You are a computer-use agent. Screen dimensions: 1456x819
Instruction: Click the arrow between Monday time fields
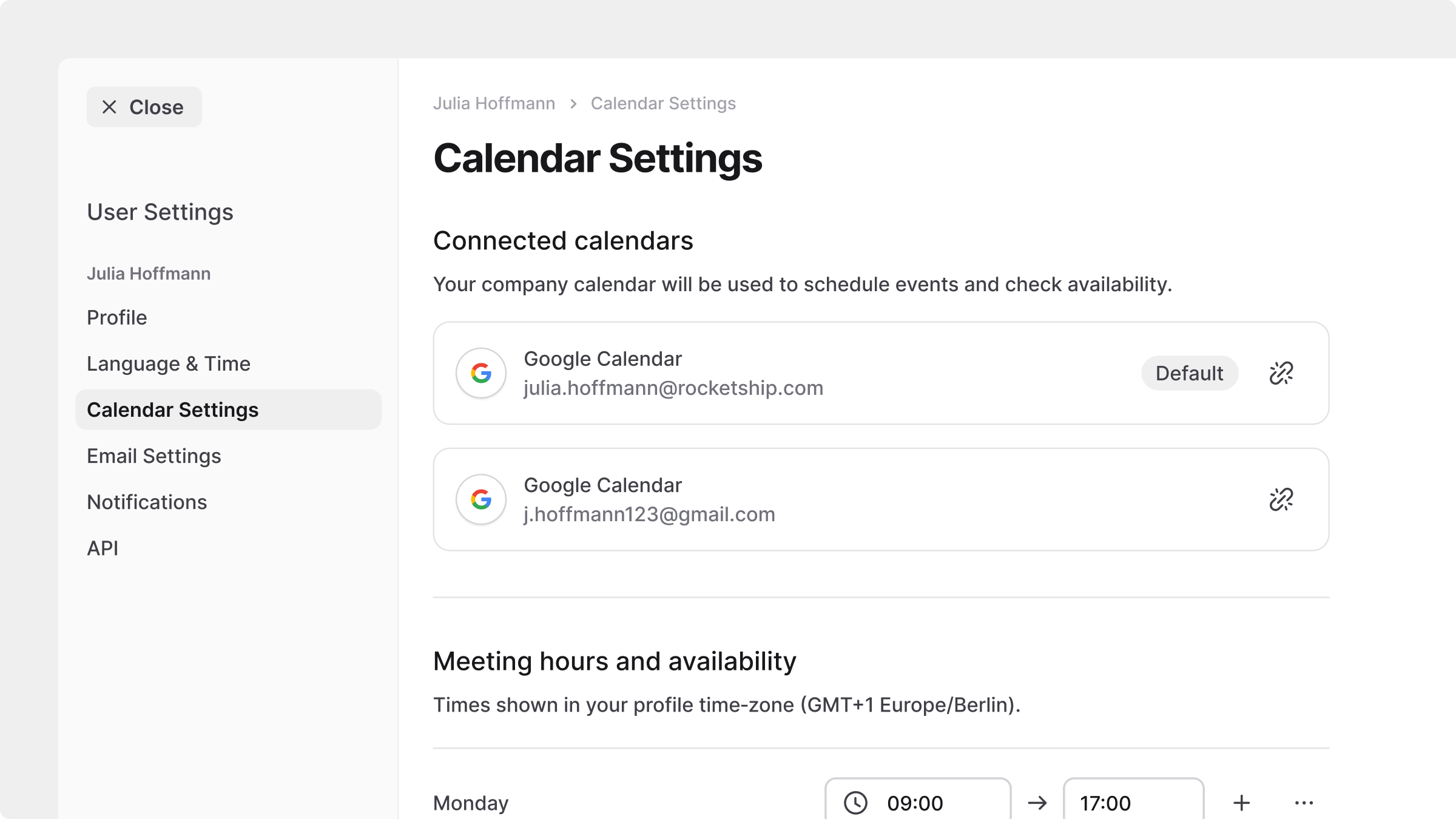[1037, 803]
